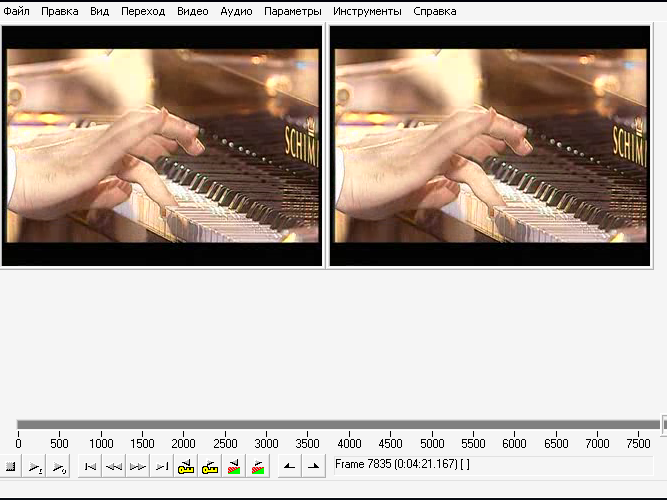Click the right output video pane
The image size is (667, 500).
[490, 146]
